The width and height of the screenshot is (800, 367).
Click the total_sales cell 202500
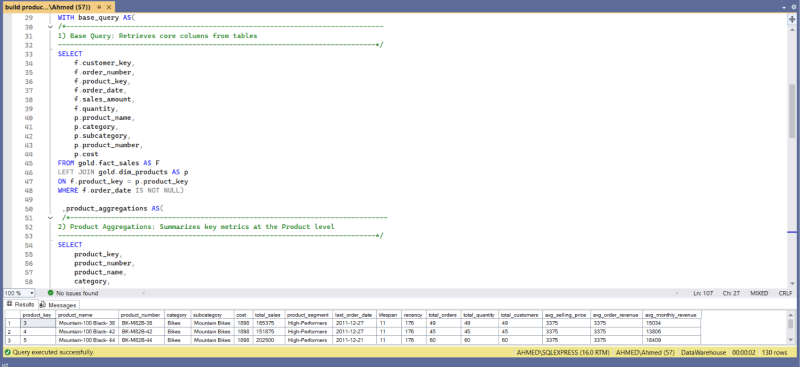pyautogui.click(x=268, y=340)
